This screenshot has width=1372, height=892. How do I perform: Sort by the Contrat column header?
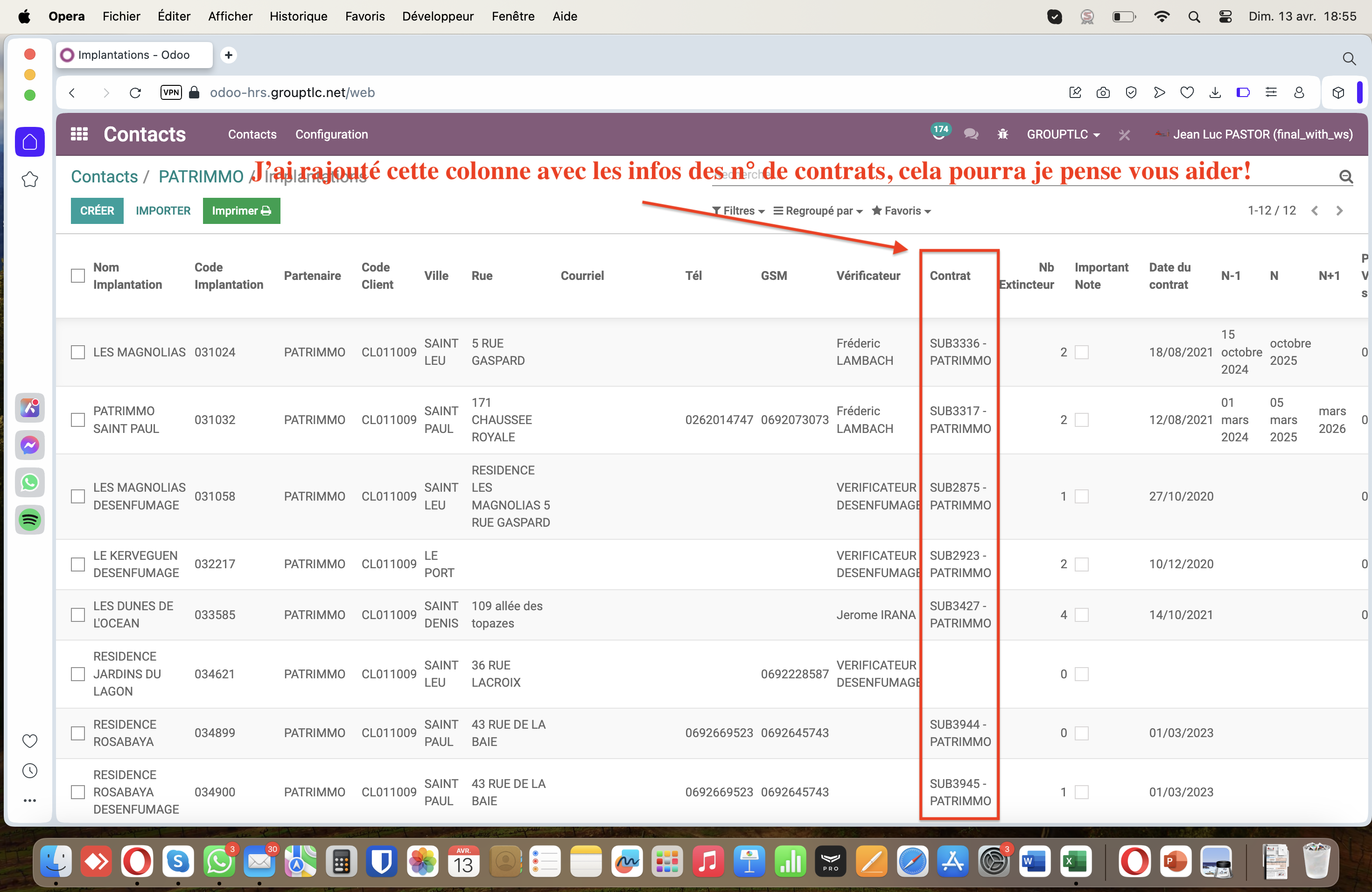point(950,276)
